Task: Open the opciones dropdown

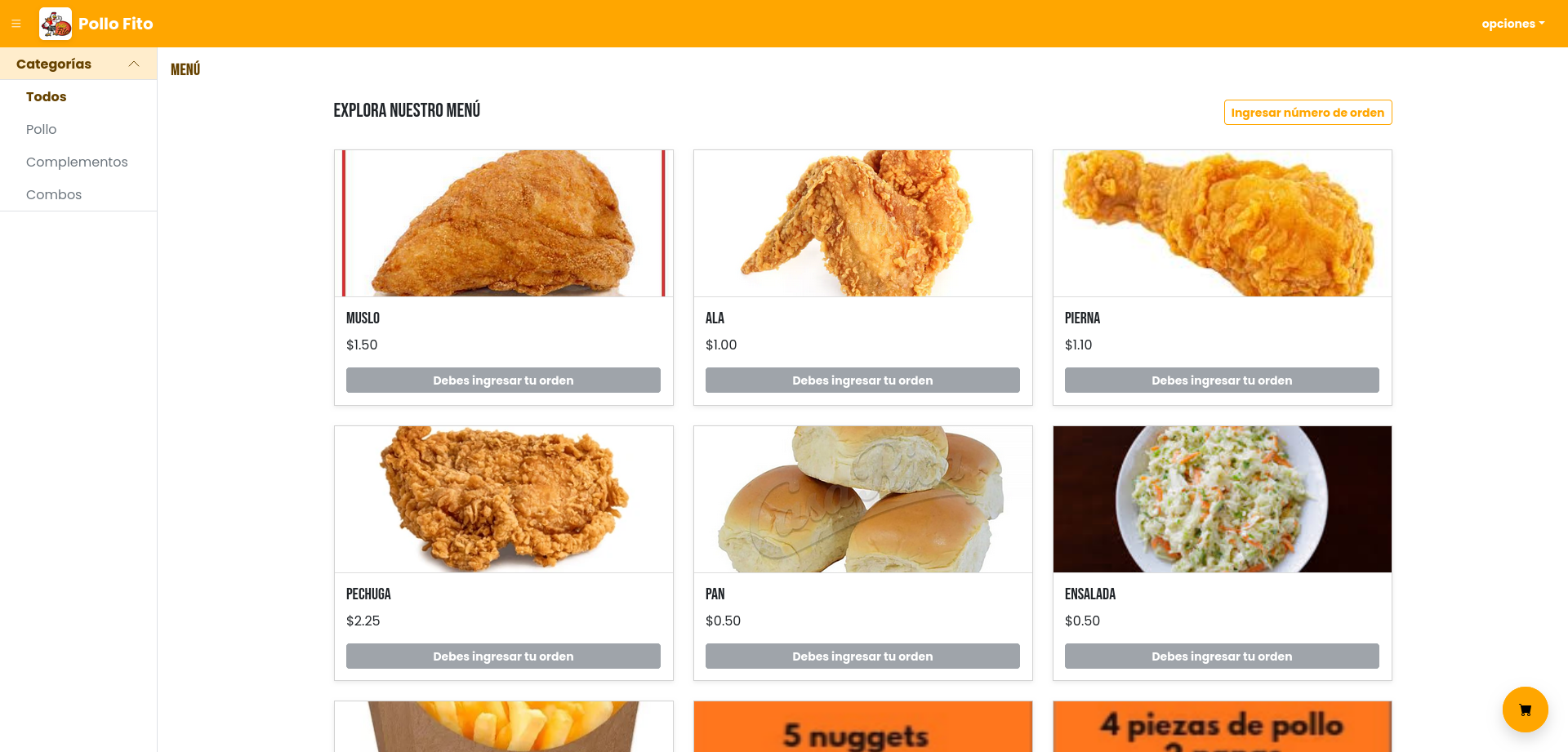Action: (1512, 24)
